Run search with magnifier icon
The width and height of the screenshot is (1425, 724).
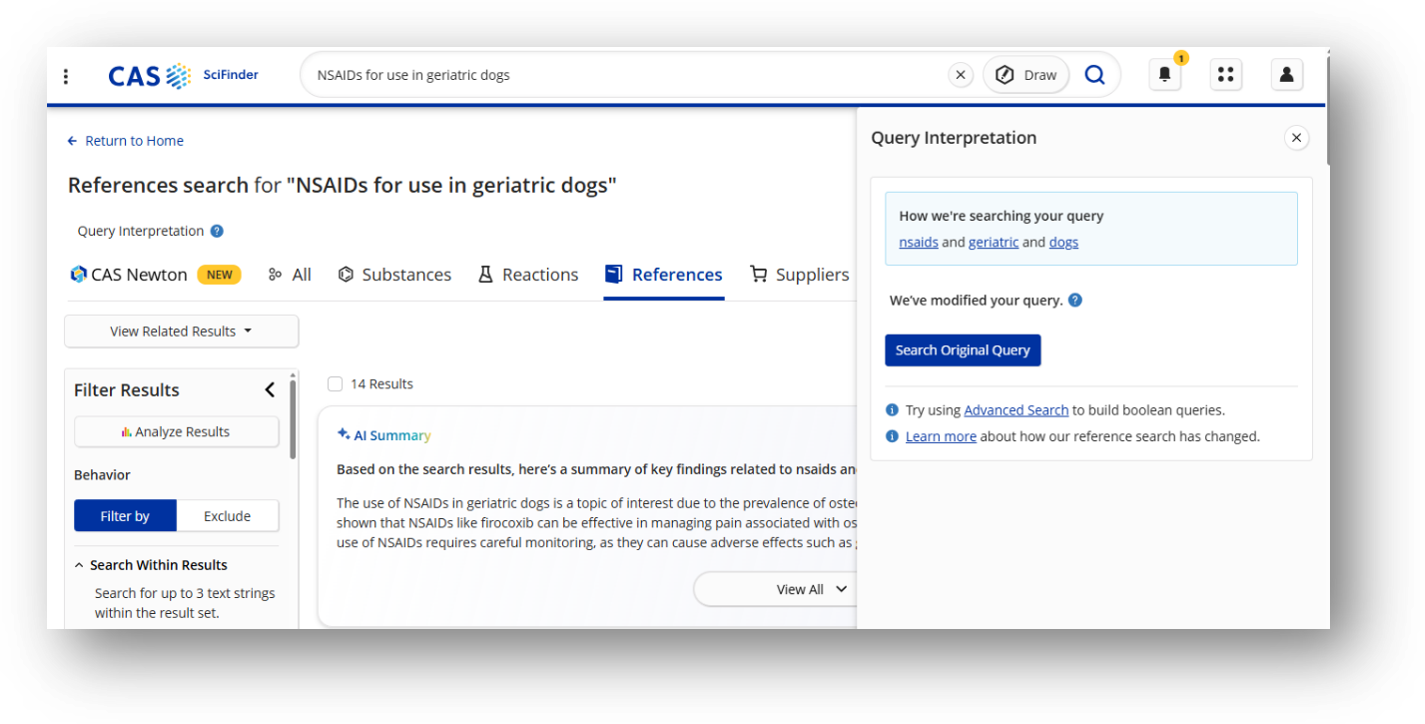(1095, 75)
